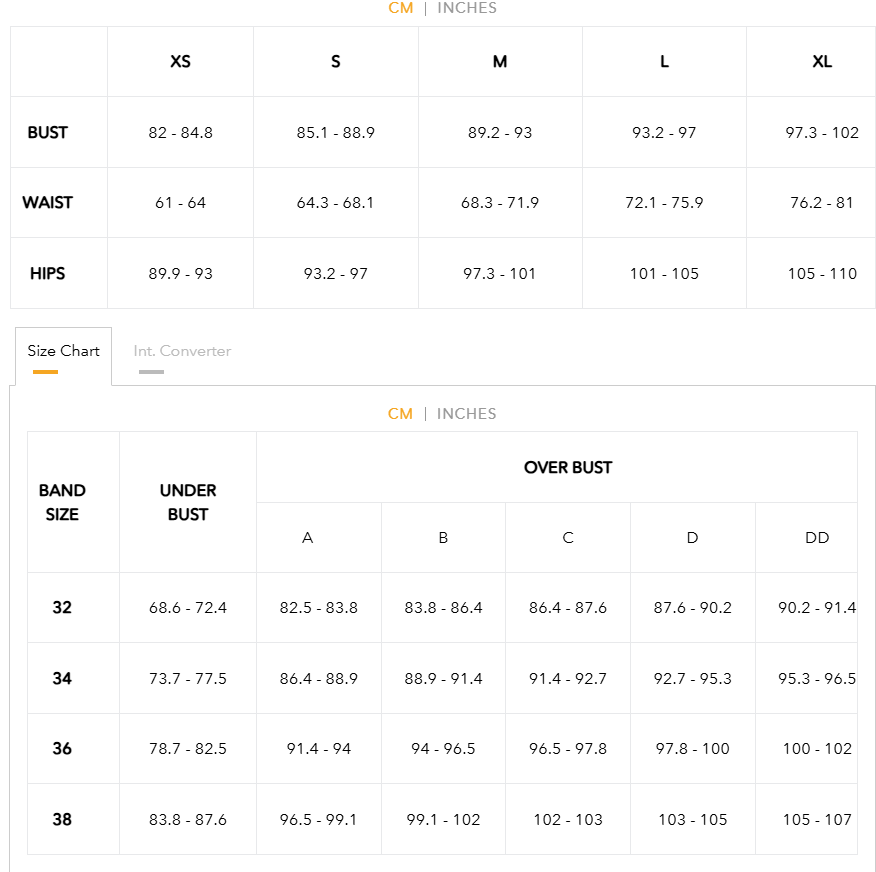
Task: Select the WAIST row label
Action: click(47, 203)
